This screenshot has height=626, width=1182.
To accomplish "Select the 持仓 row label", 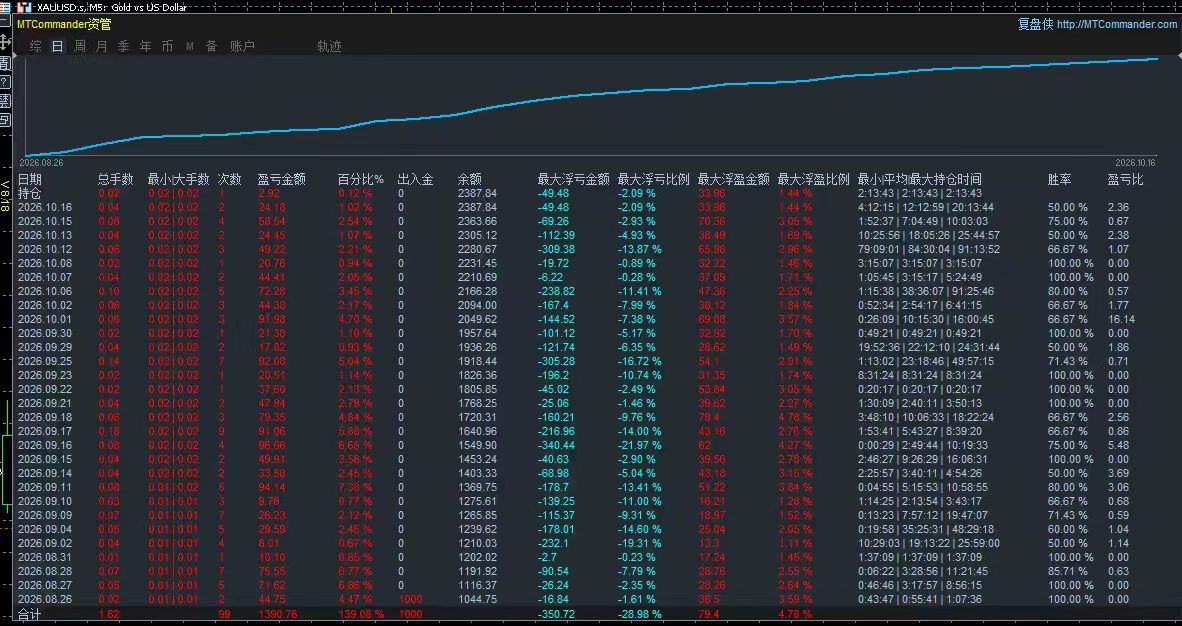I will coord(30,193).
